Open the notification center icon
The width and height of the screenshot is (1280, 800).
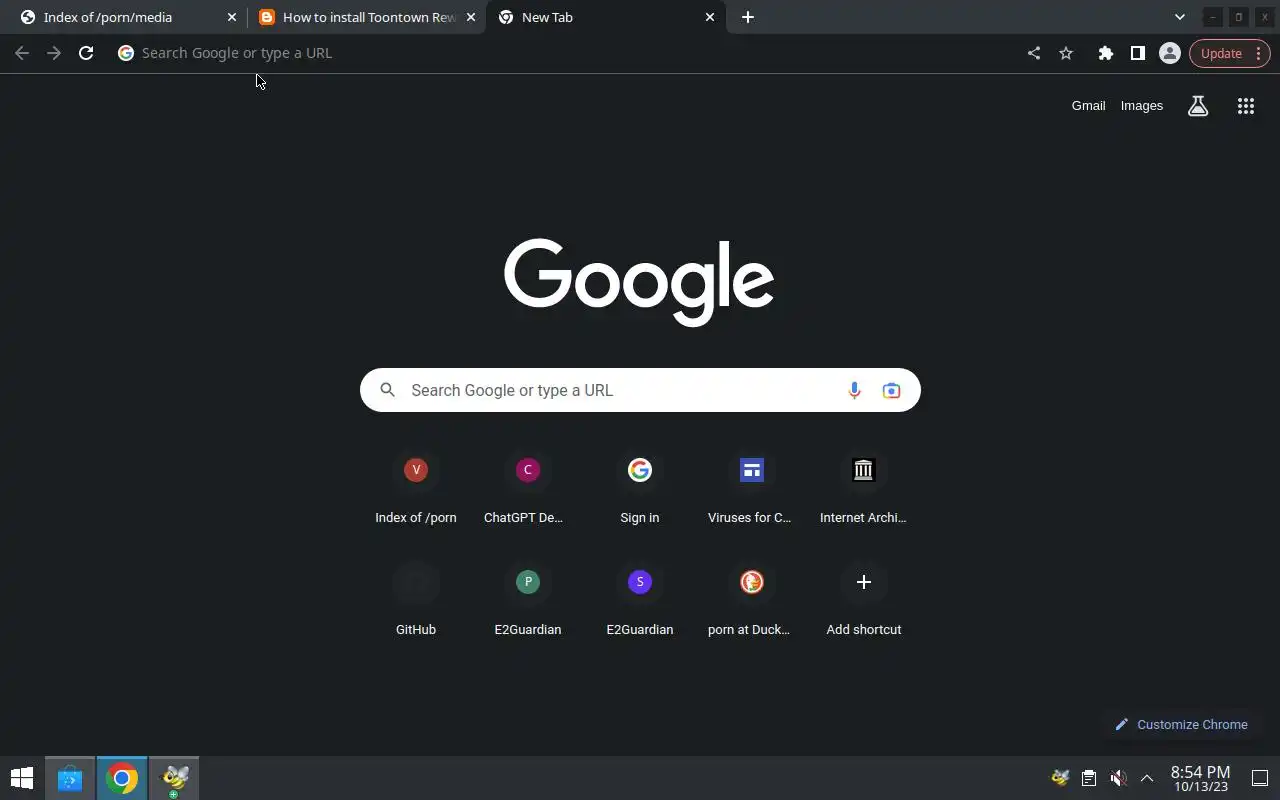[x=1260, y=778]
